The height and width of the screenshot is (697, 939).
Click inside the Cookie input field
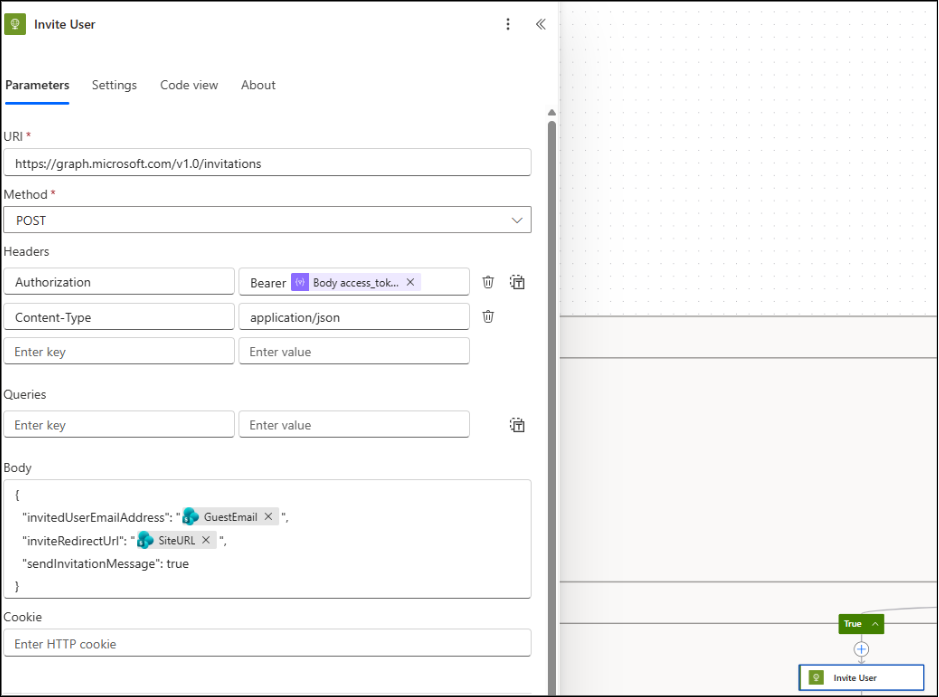tap(267, 642)
